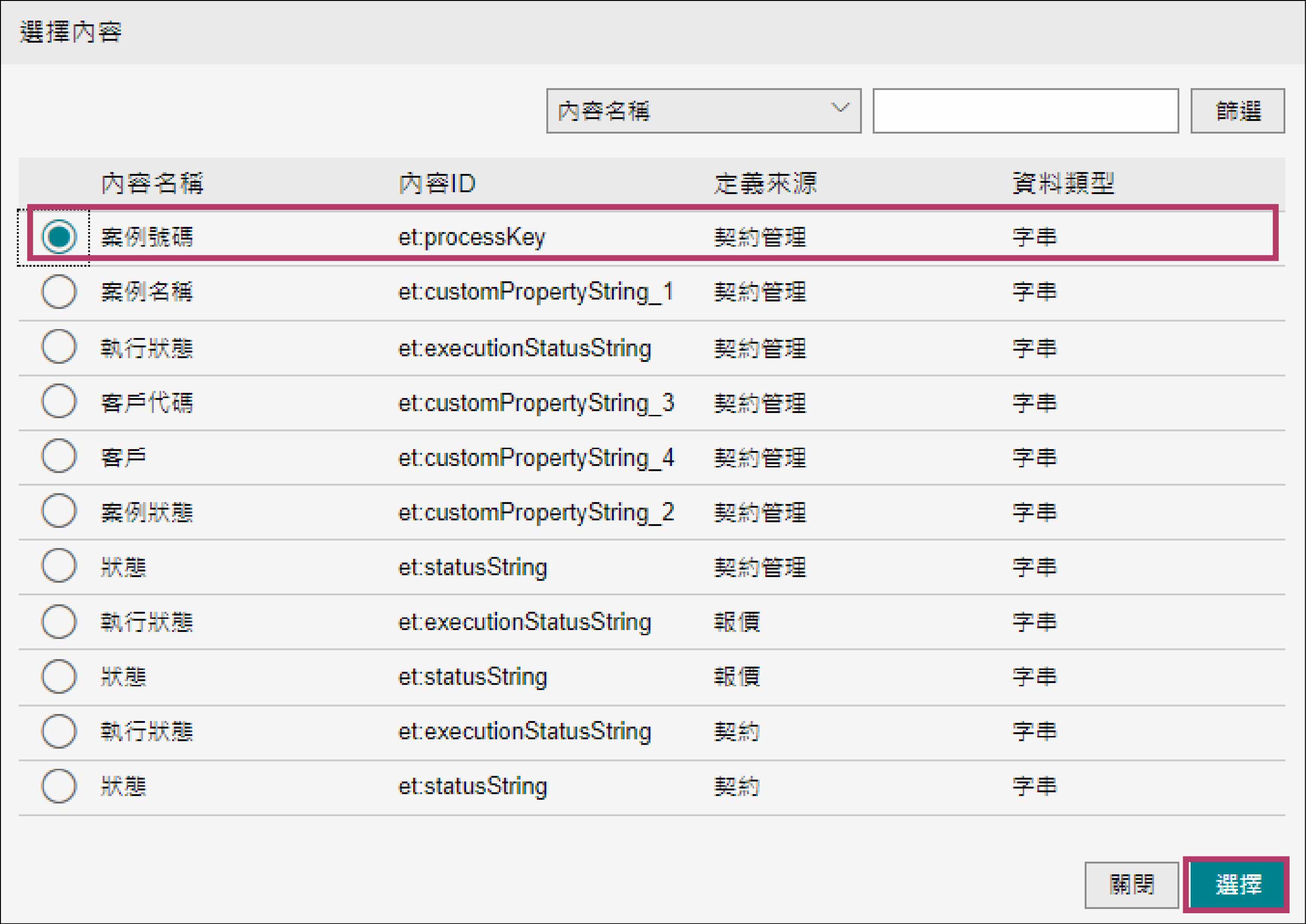The height and width of the screenshot is (924, 1306).
Task: Choose 執行狀態 row with source 報價
Action: [59, 621]
